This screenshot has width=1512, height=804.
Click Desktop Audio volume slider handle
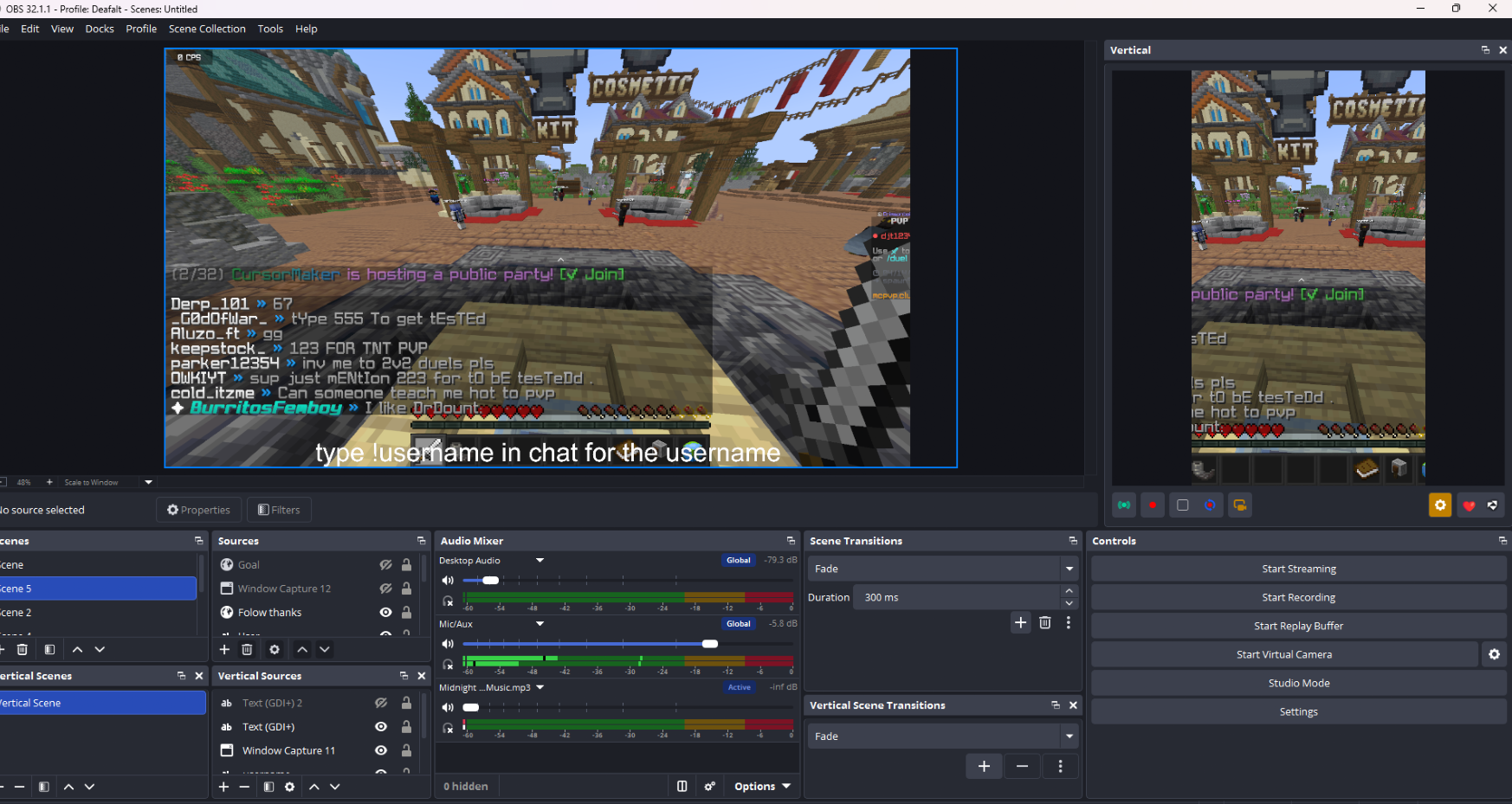tap(490, 580)
